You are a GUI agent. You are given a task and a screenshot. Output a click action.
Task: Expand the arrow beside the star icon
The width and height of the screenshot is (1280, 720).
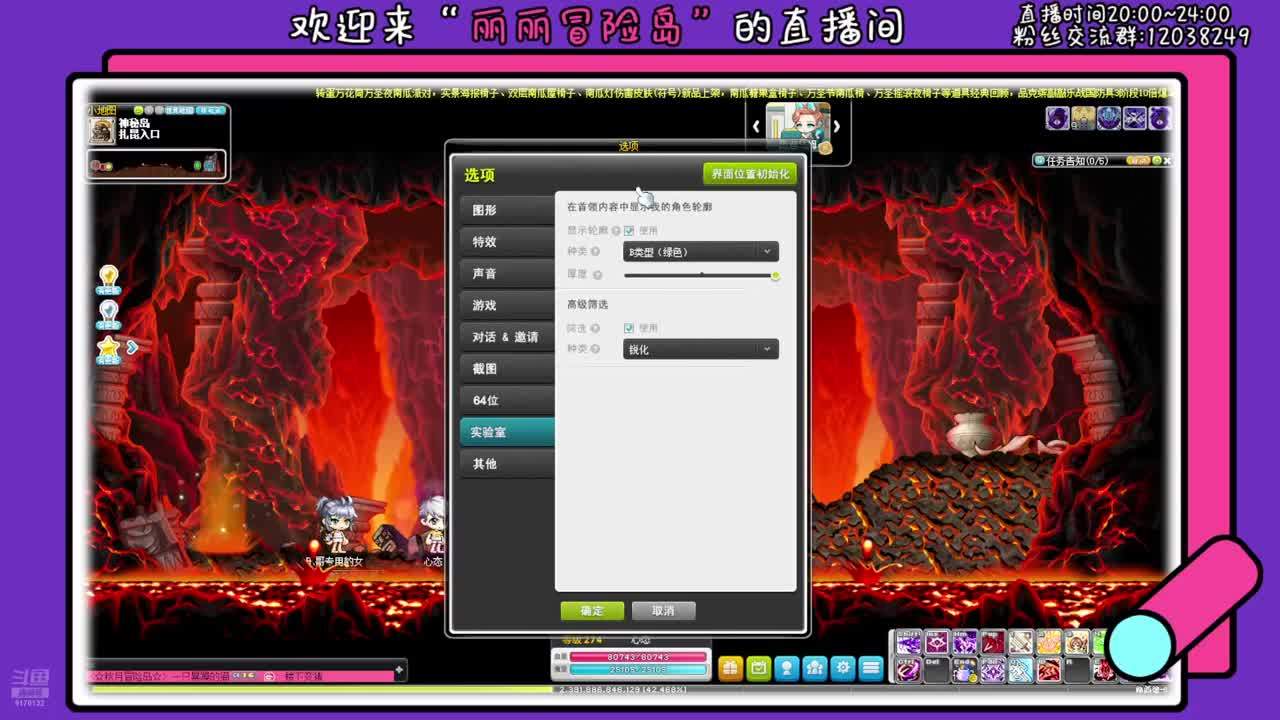tap(132, 347)
